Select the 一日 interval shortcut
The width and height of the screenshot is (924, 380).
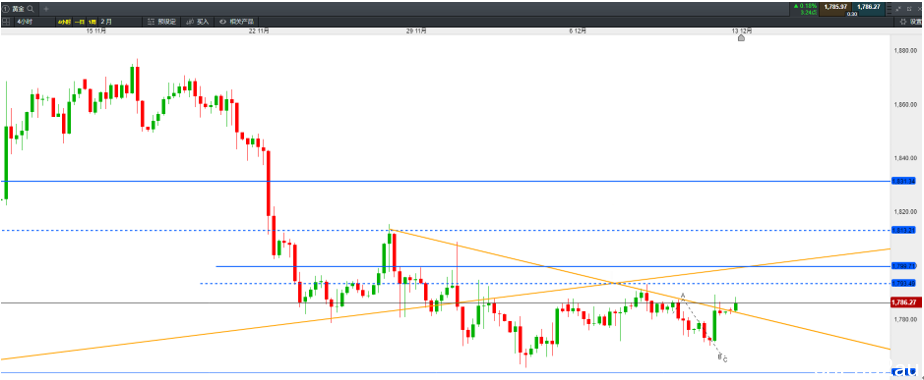pos(80,22)
